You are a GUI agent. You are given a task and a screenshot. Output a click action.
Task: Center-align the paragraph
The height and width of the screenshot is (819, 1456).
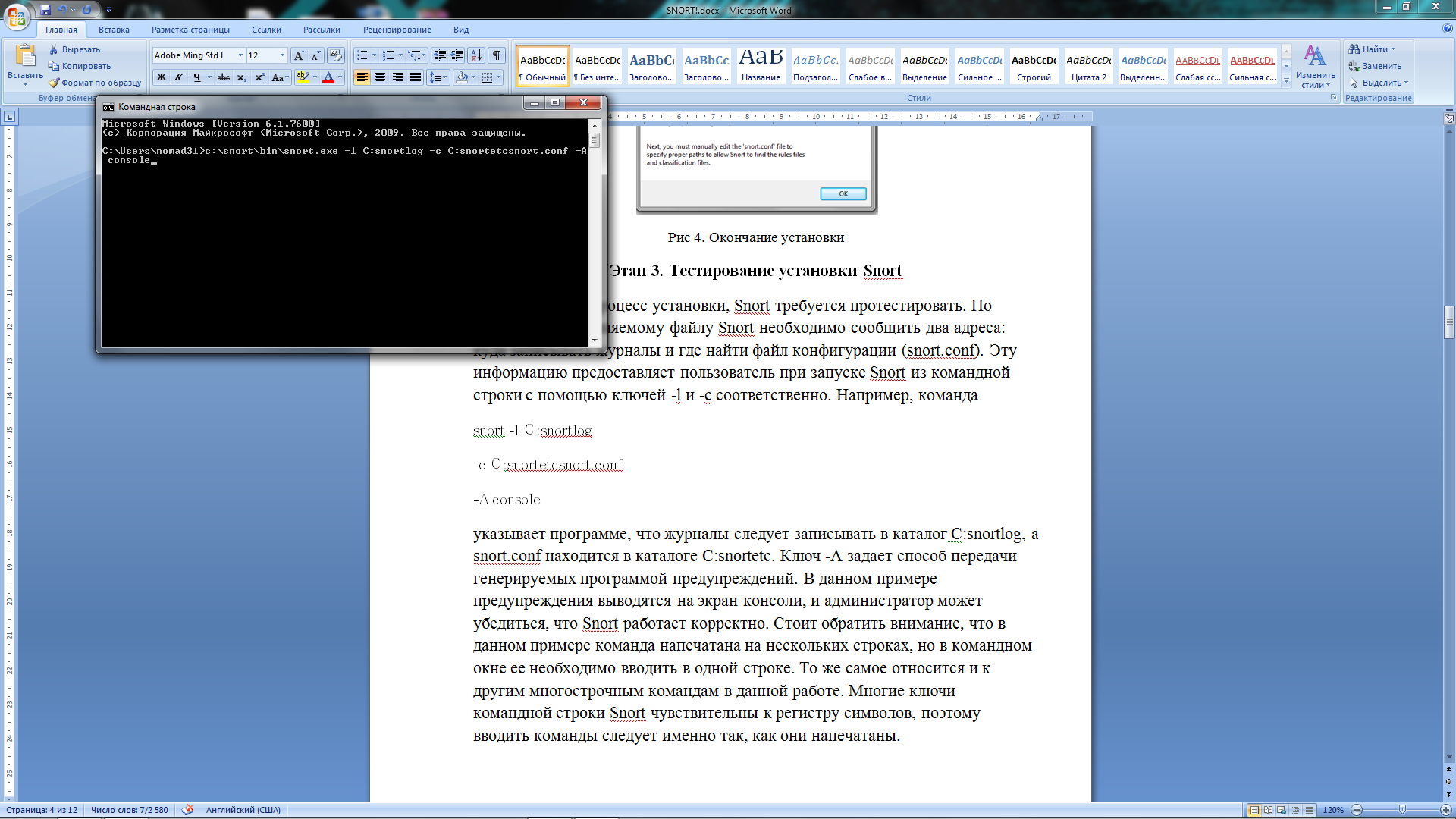(380, 77)
